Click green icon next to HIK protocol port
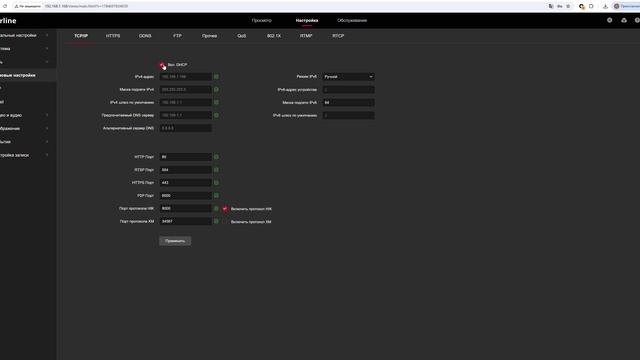 click(216, 209)
